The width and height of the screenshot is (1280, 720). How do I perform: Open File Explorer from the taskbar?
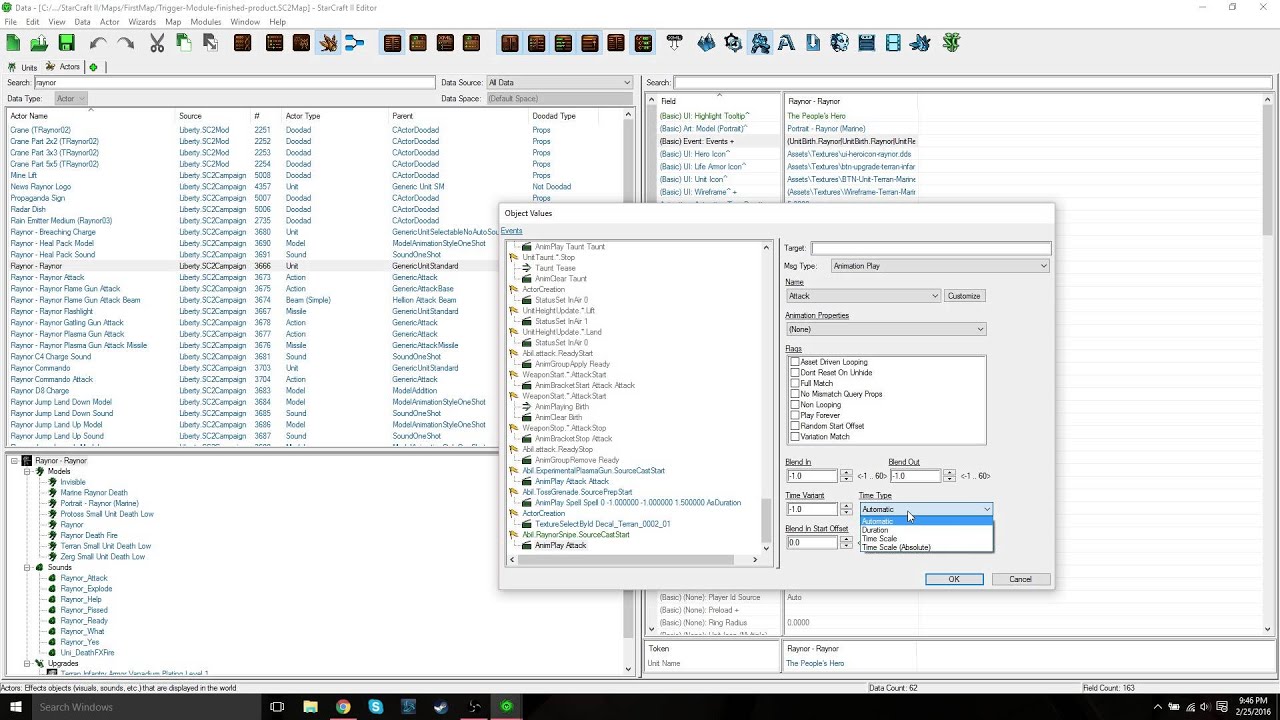click(310, 707)
